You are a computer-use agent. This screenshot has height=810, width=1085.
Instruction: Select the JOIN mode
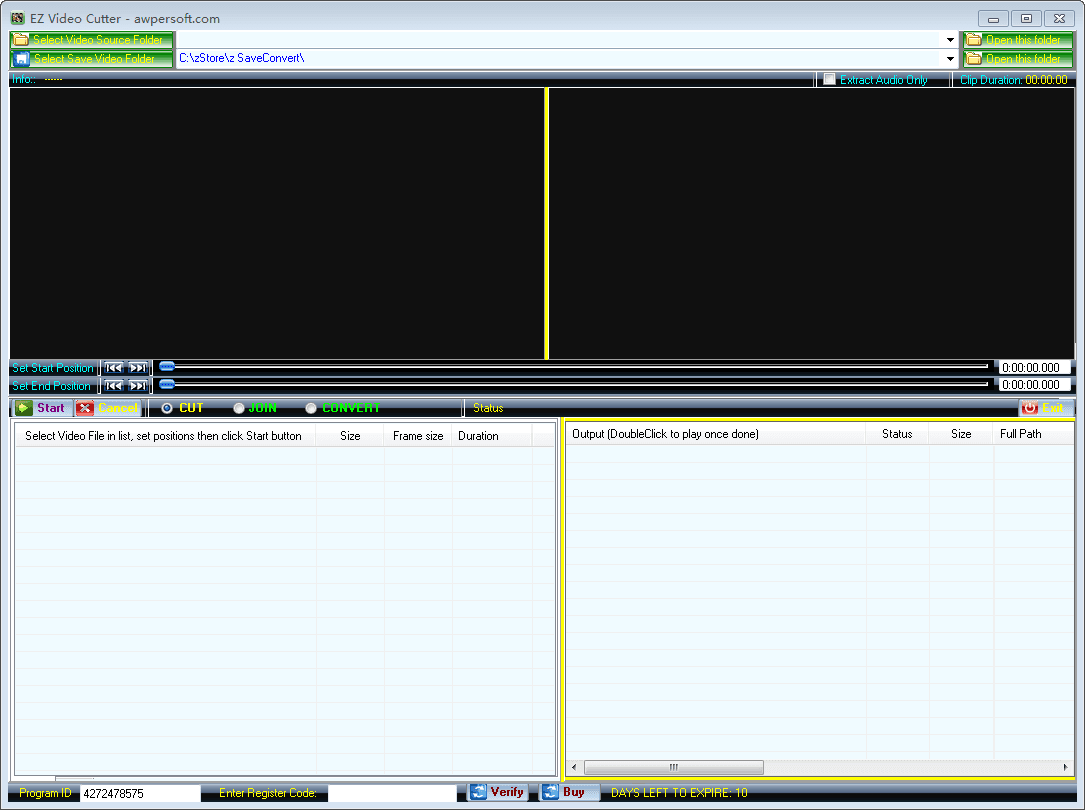click(238, 408)
